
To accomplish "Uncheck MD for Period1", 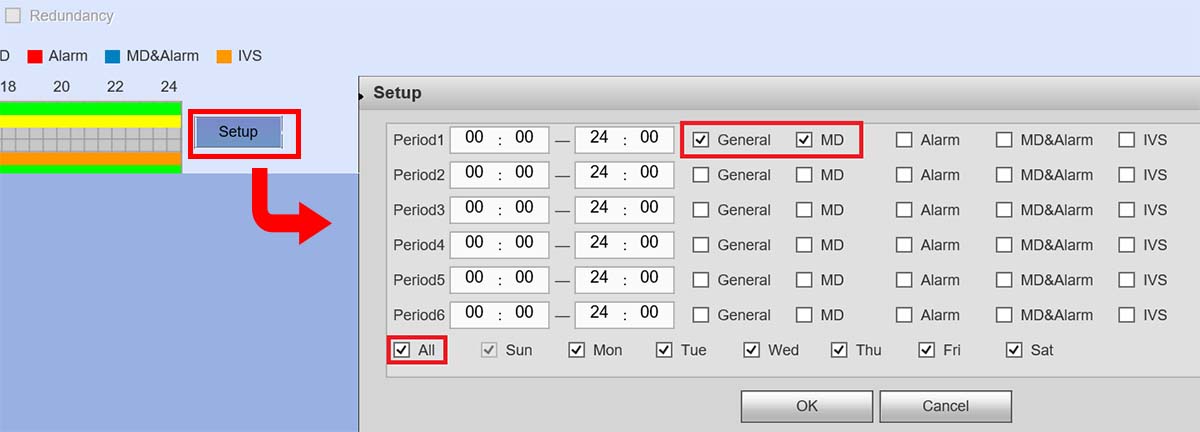I will pyautogui.click(x=804, y=140).
